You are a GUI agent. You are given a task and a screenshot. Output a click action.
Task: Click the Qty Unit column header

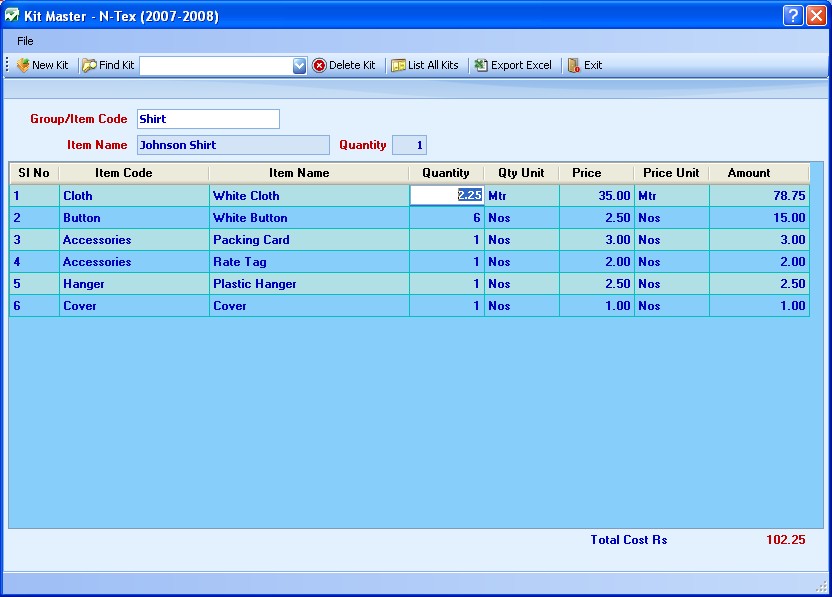coord(522,173)
